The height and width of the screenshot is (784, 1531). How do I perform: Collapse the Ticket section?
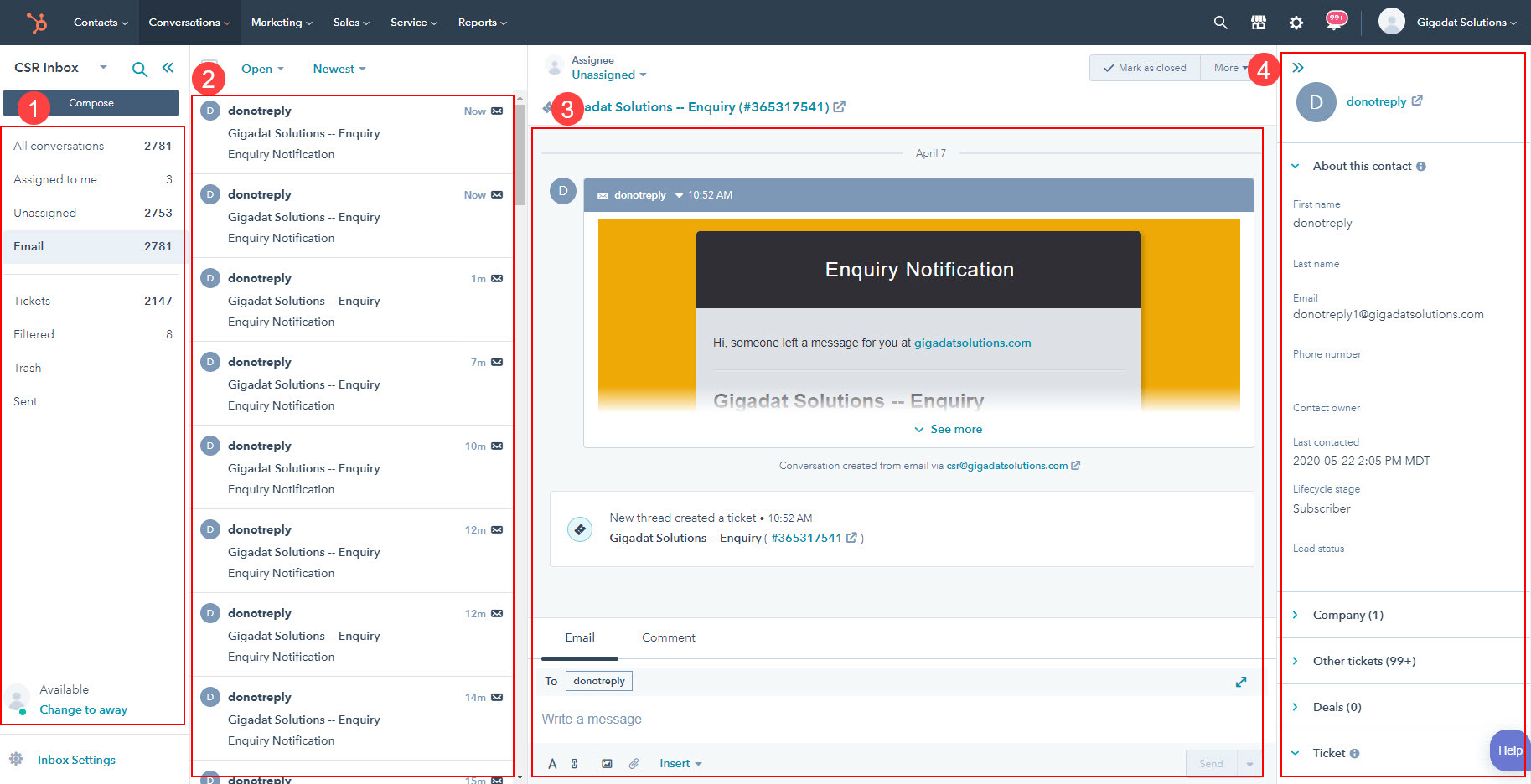point(1295,753)
